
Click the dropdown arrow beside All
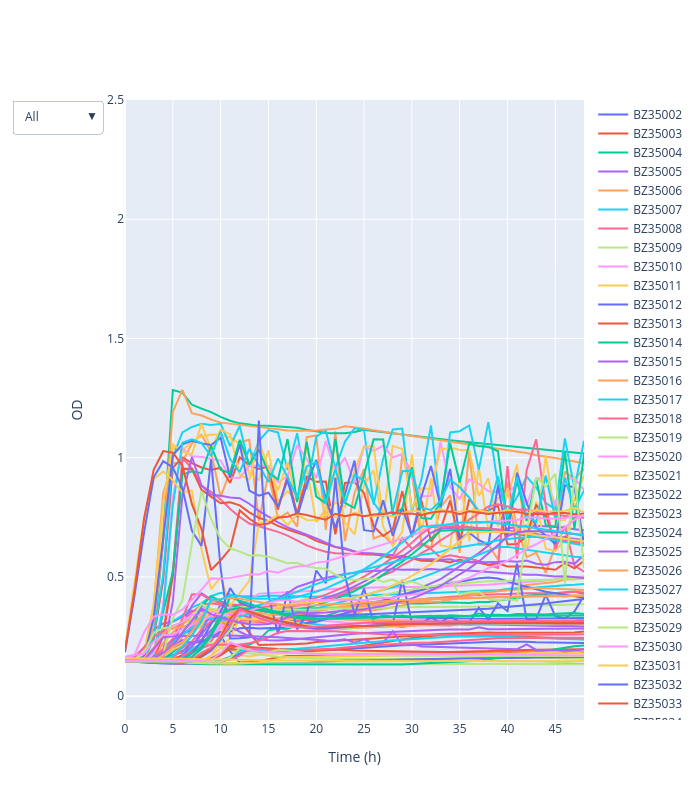[x=92, y=117]
